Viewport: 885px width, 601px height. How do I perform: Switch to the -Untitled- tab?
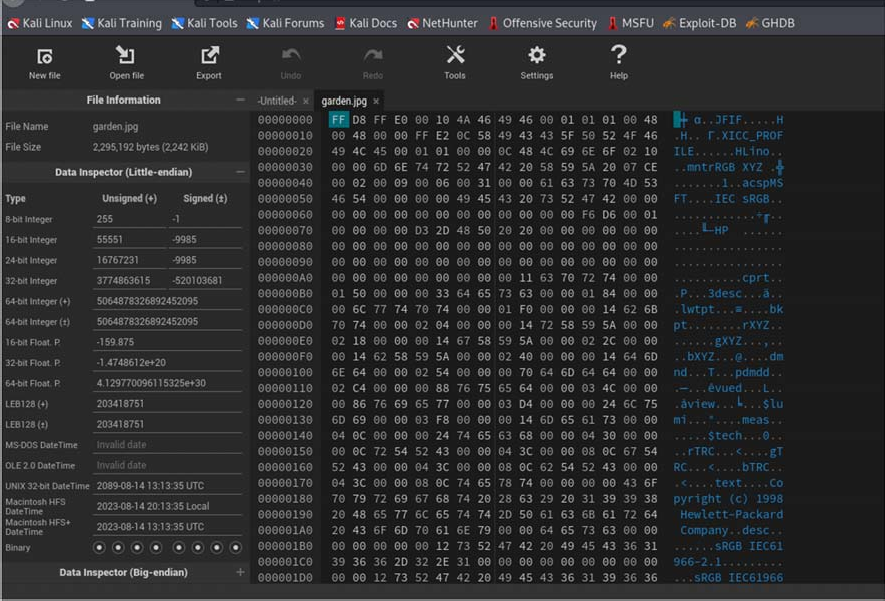(277, 101)
